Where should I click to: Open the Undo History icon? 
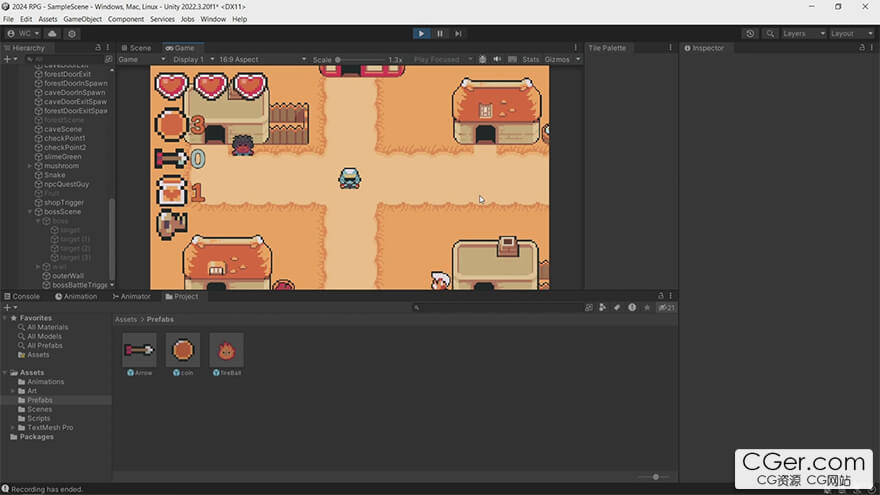click(x=750, y=34)
